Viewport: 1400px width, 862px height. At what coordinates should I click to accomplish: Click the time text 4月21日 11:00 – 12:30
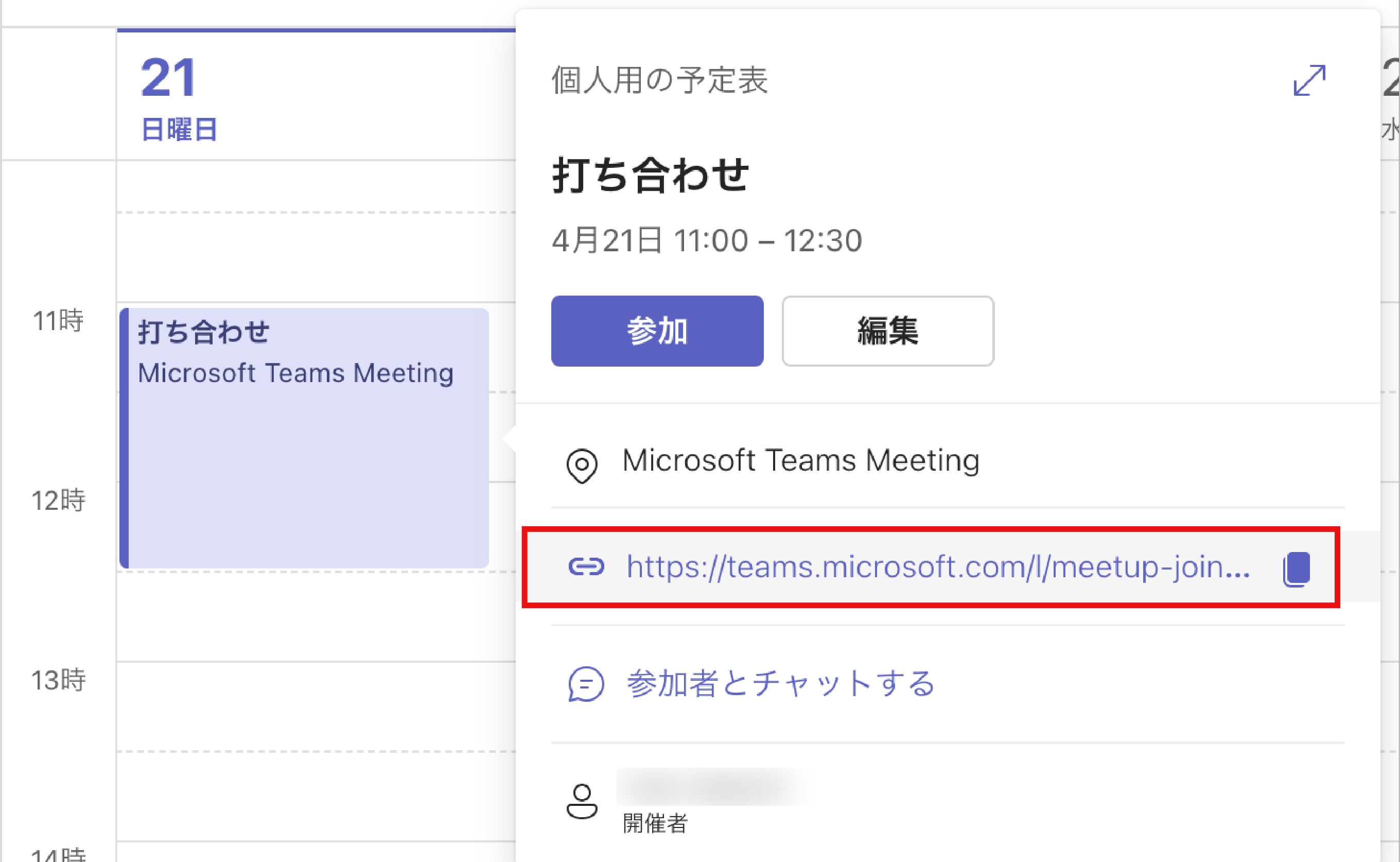tap(707, 240)
